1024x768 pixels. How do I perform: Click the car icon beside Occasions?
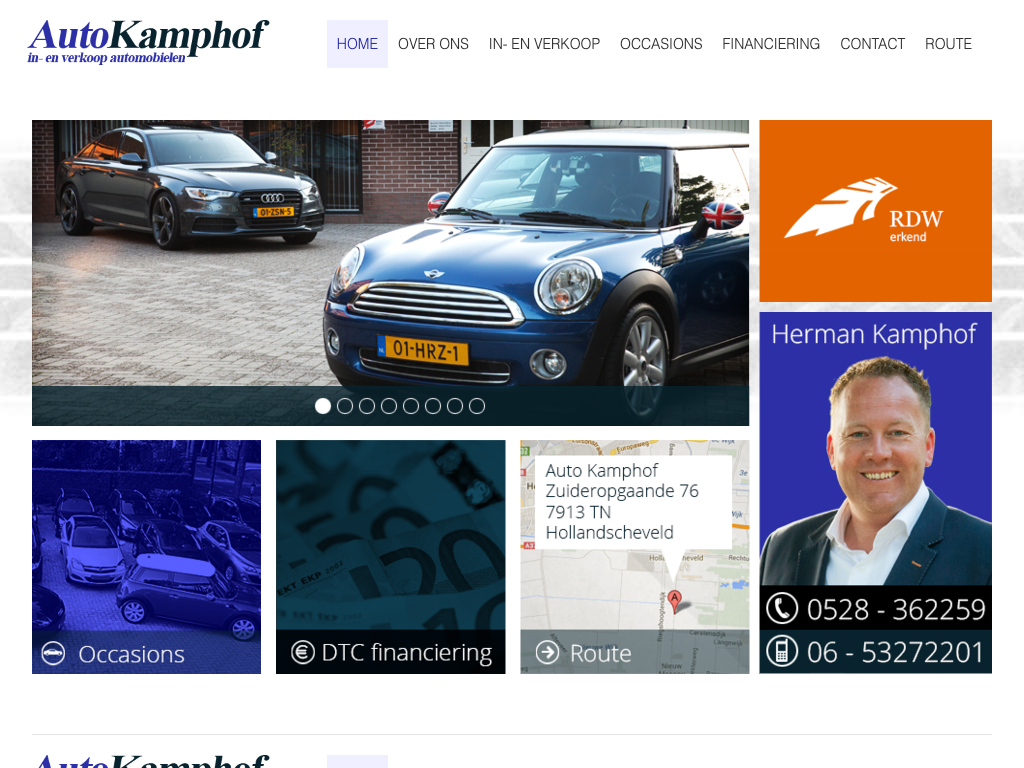click(53, 653)
